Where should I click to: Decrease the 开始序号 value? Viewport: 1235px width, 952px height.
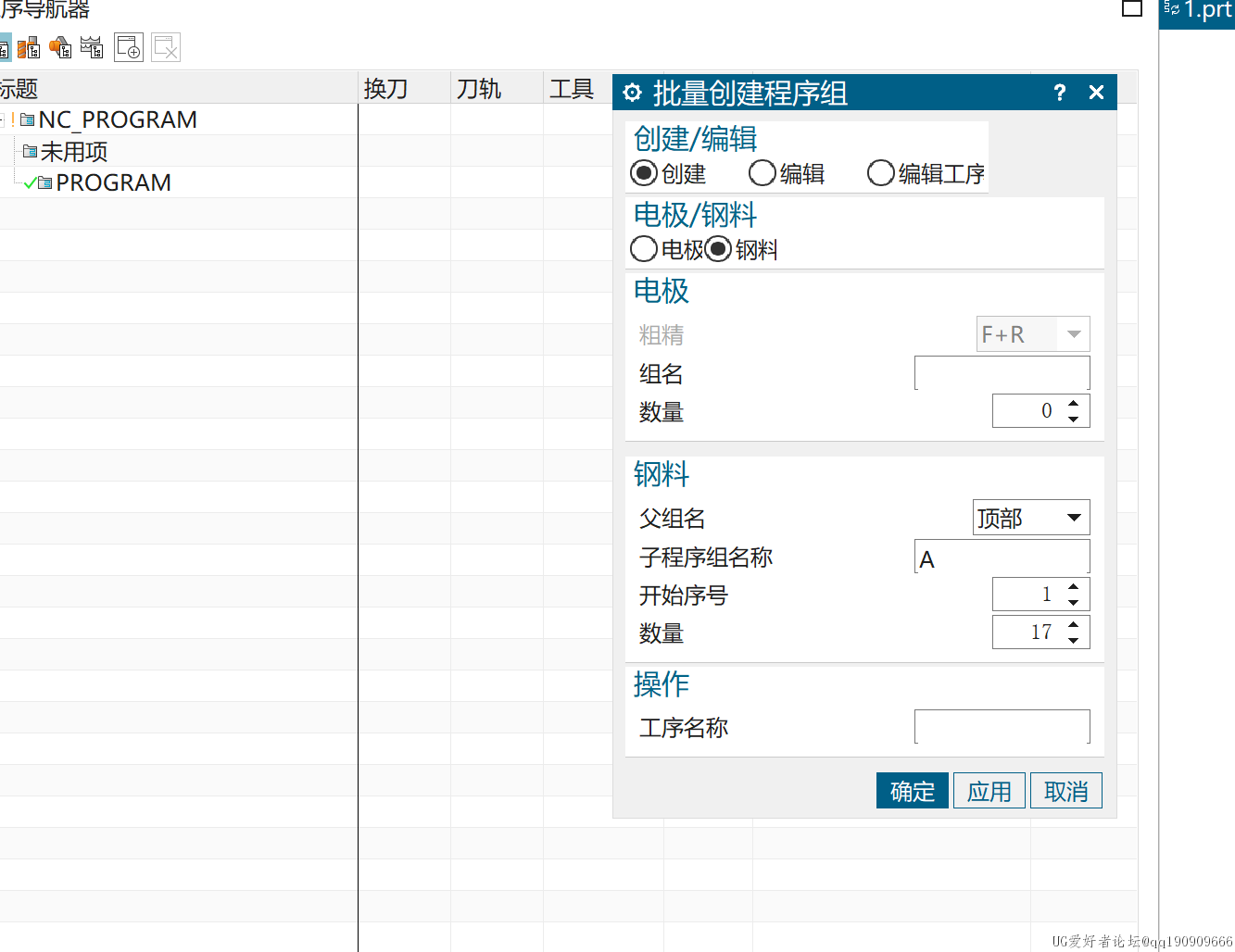coord(1074,603)
